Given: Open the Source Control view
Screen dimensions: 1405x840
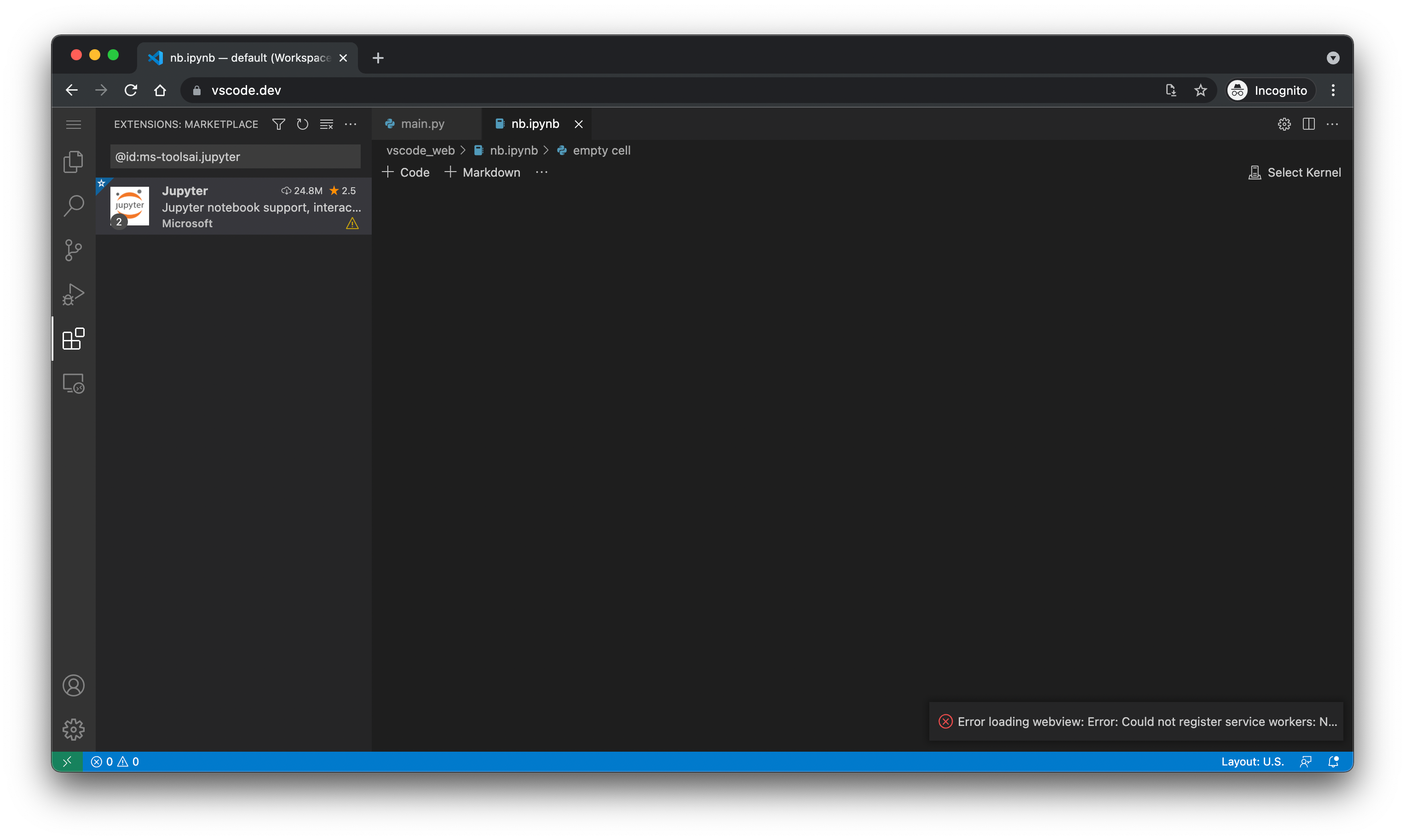Looking at the screenshot, I should [73, 250].
